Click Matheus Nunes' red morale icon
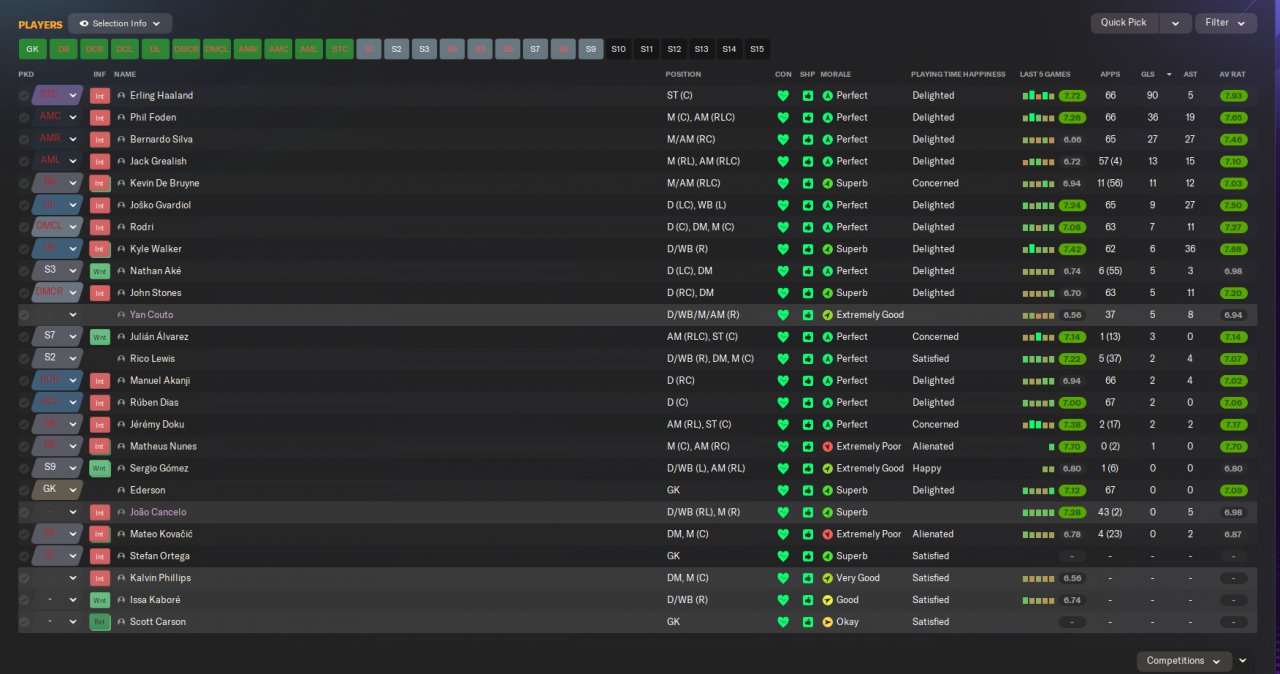 tap(827, 446)
